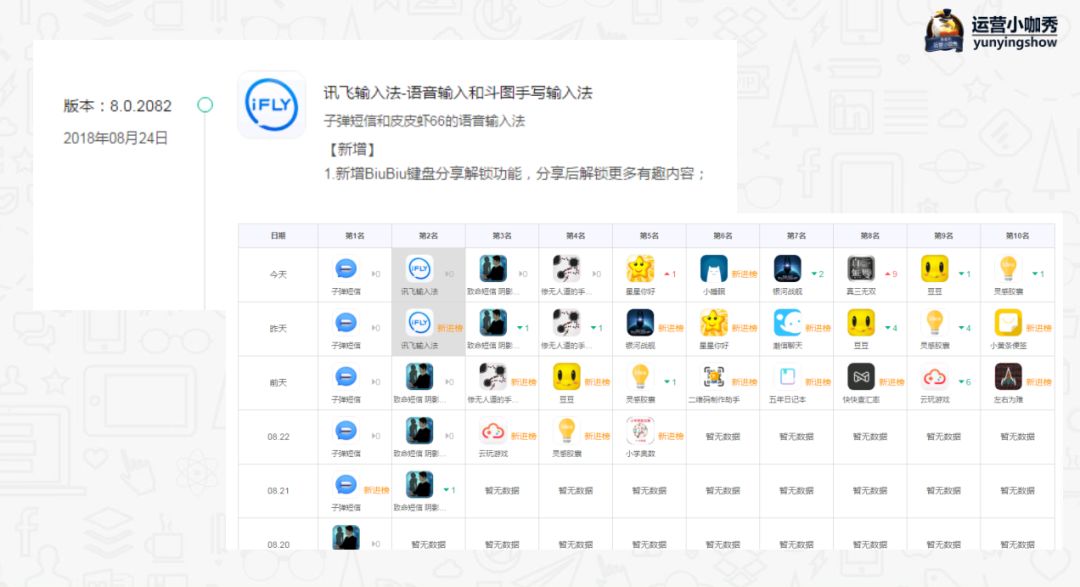The height and width of the screenshot is (587, 1080).
Task: Open 二维码制作助手 QR icon
Action: point(714,377)
